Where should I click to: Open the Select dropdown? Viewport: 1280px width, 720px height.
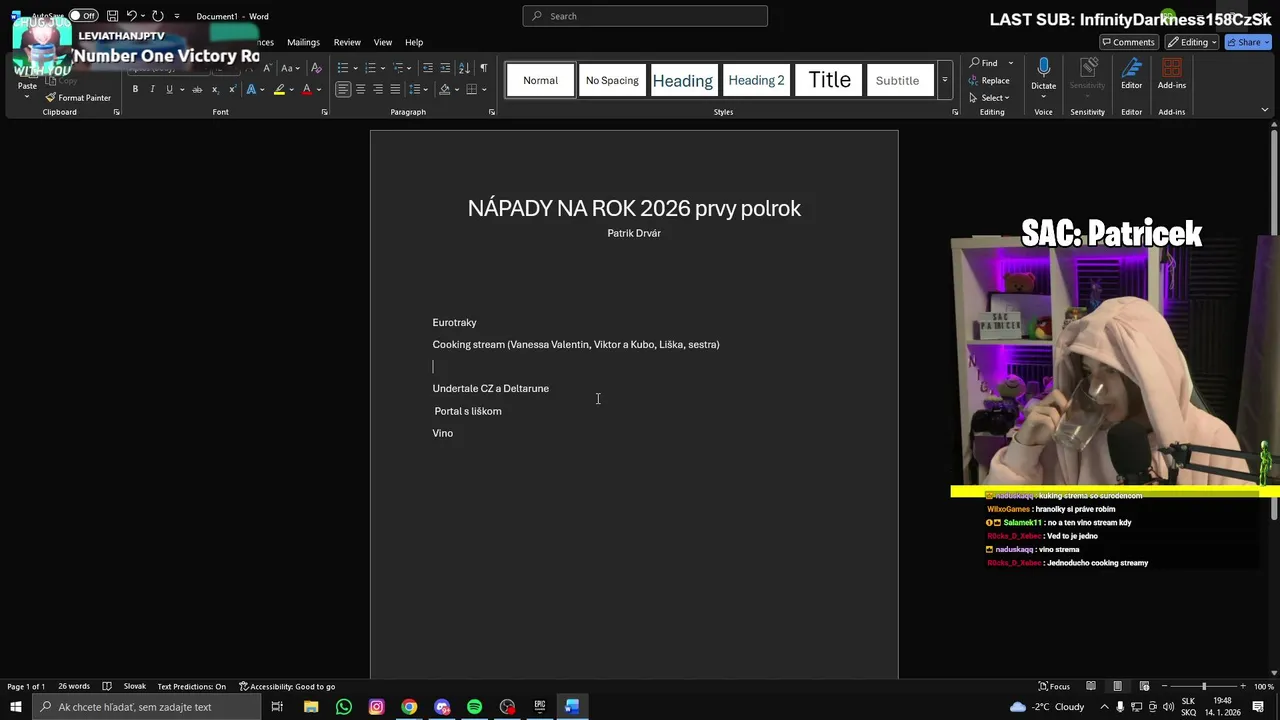point(989,98)
